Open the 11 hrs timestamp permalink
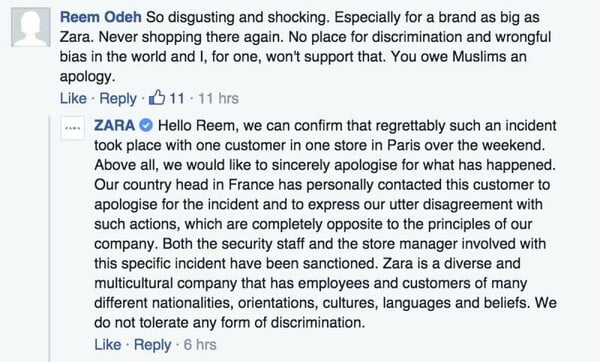 tap(218, 98)
